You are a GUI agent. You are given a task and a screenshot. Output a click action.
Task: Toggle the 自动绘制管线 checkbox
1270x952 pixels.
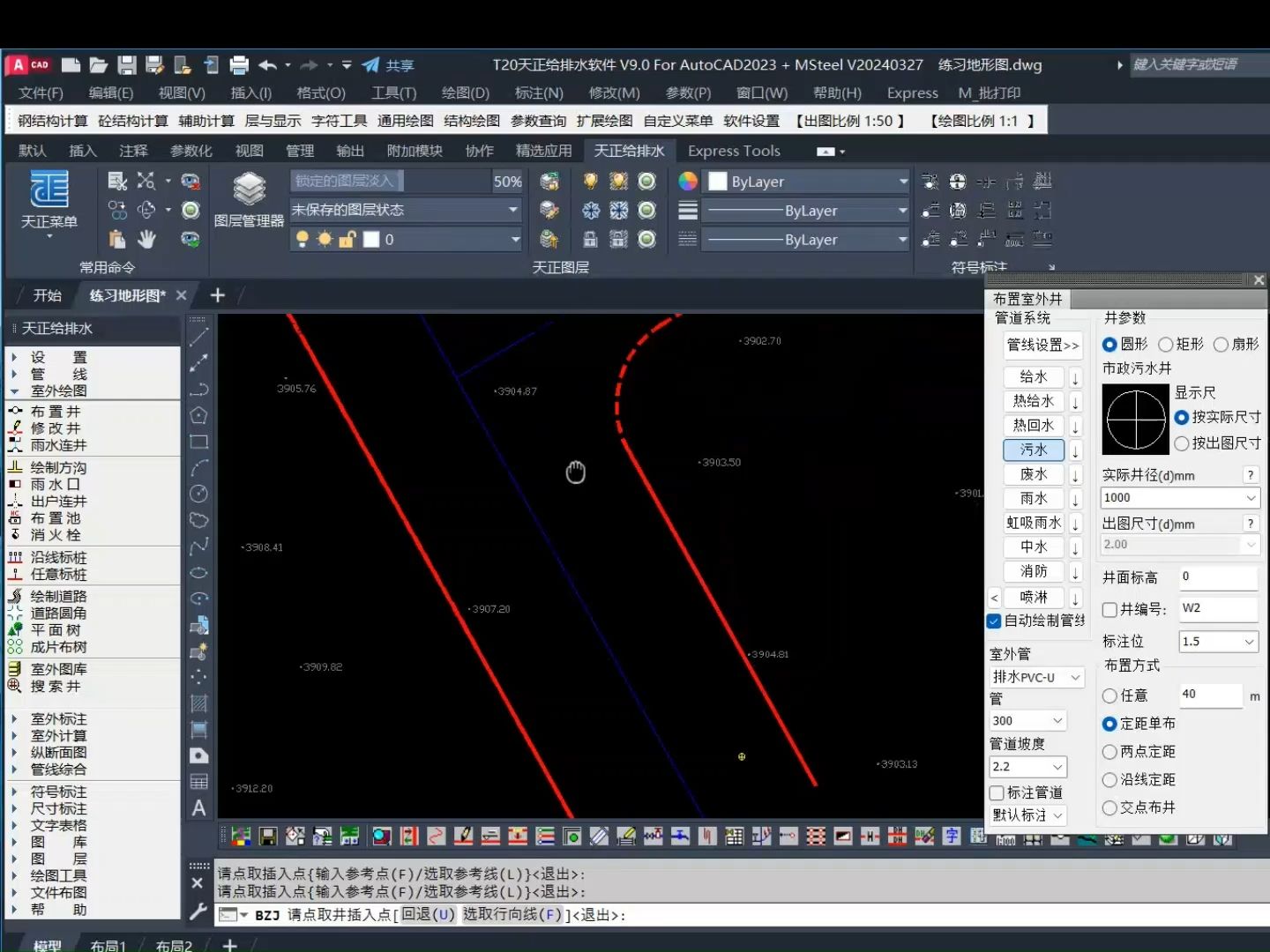[x=994, y=621]
